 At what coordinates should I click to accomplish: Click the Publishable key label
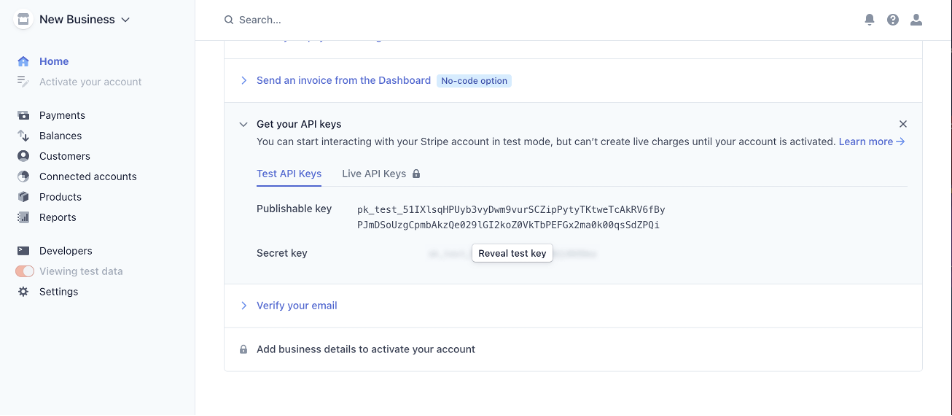pyautogui.click(x=294, y=208)
